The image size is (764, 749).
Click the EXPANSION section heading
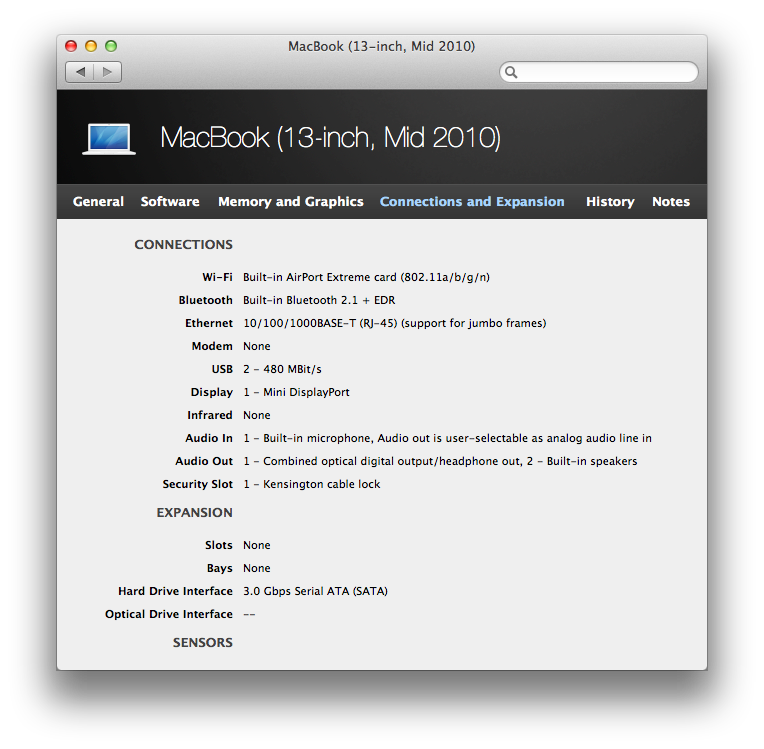[x=194, y=513]
